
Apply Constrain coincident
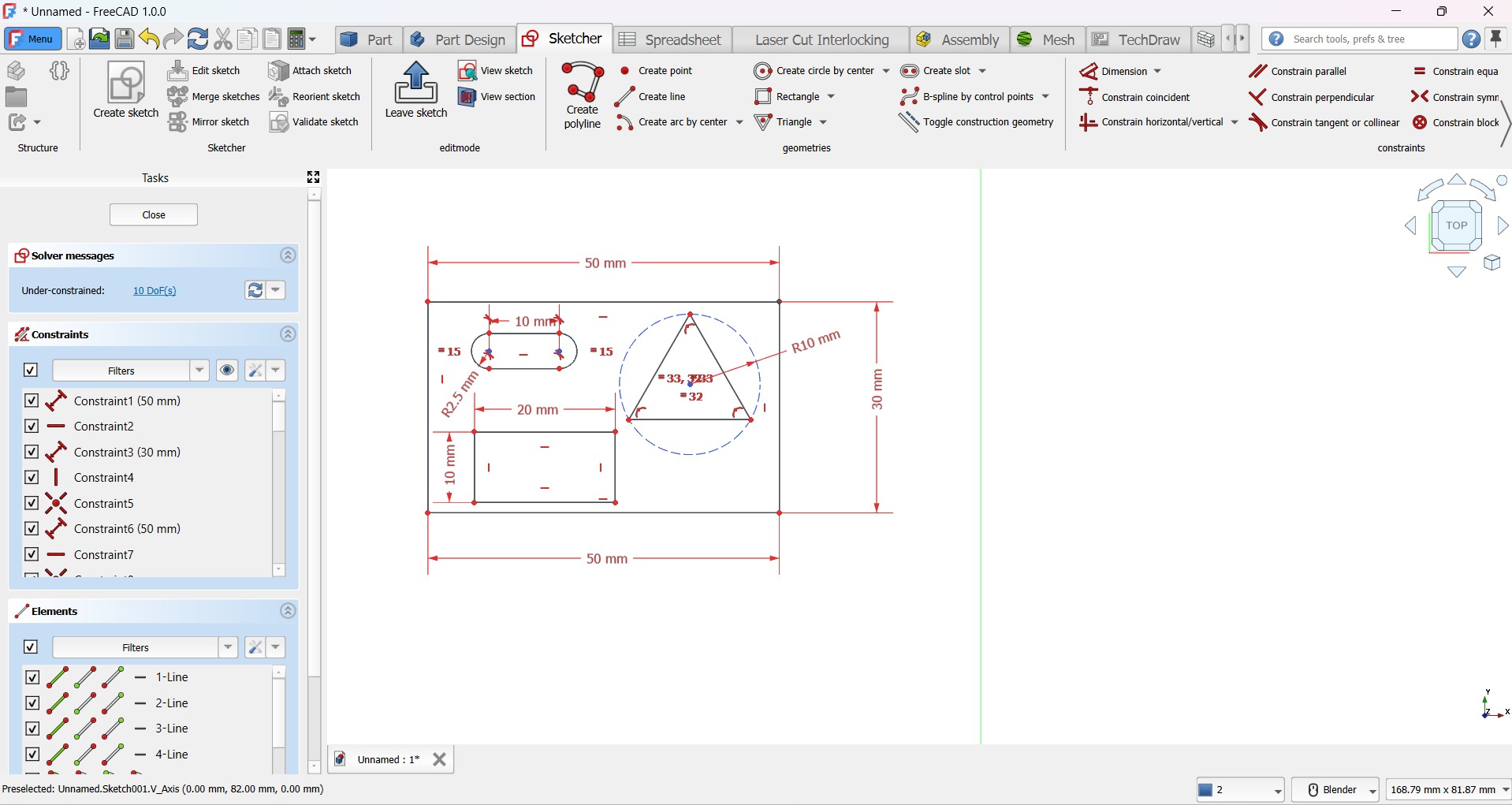[1135, 97]
